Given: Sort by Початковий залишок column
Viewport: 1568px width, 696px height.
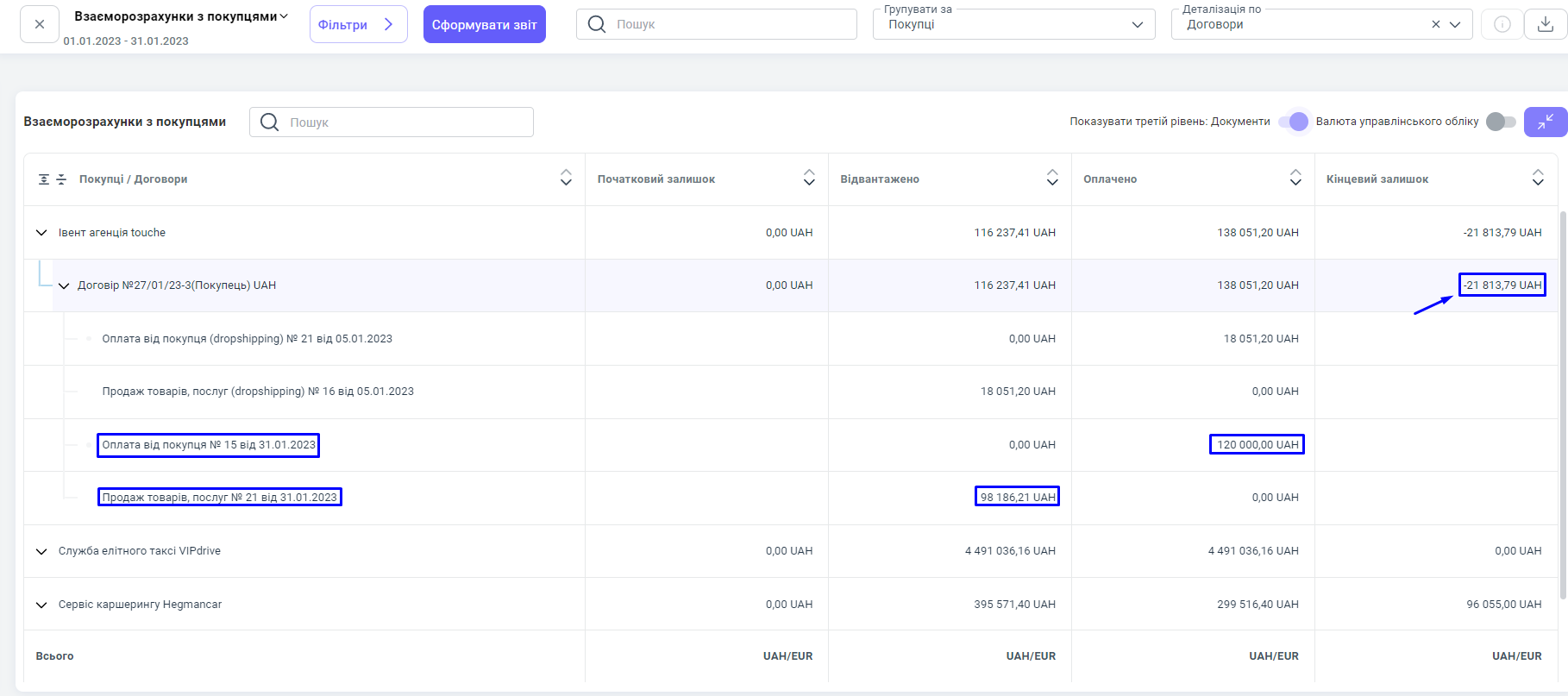Looking at the screenshot, I should (x=808, y=178).
